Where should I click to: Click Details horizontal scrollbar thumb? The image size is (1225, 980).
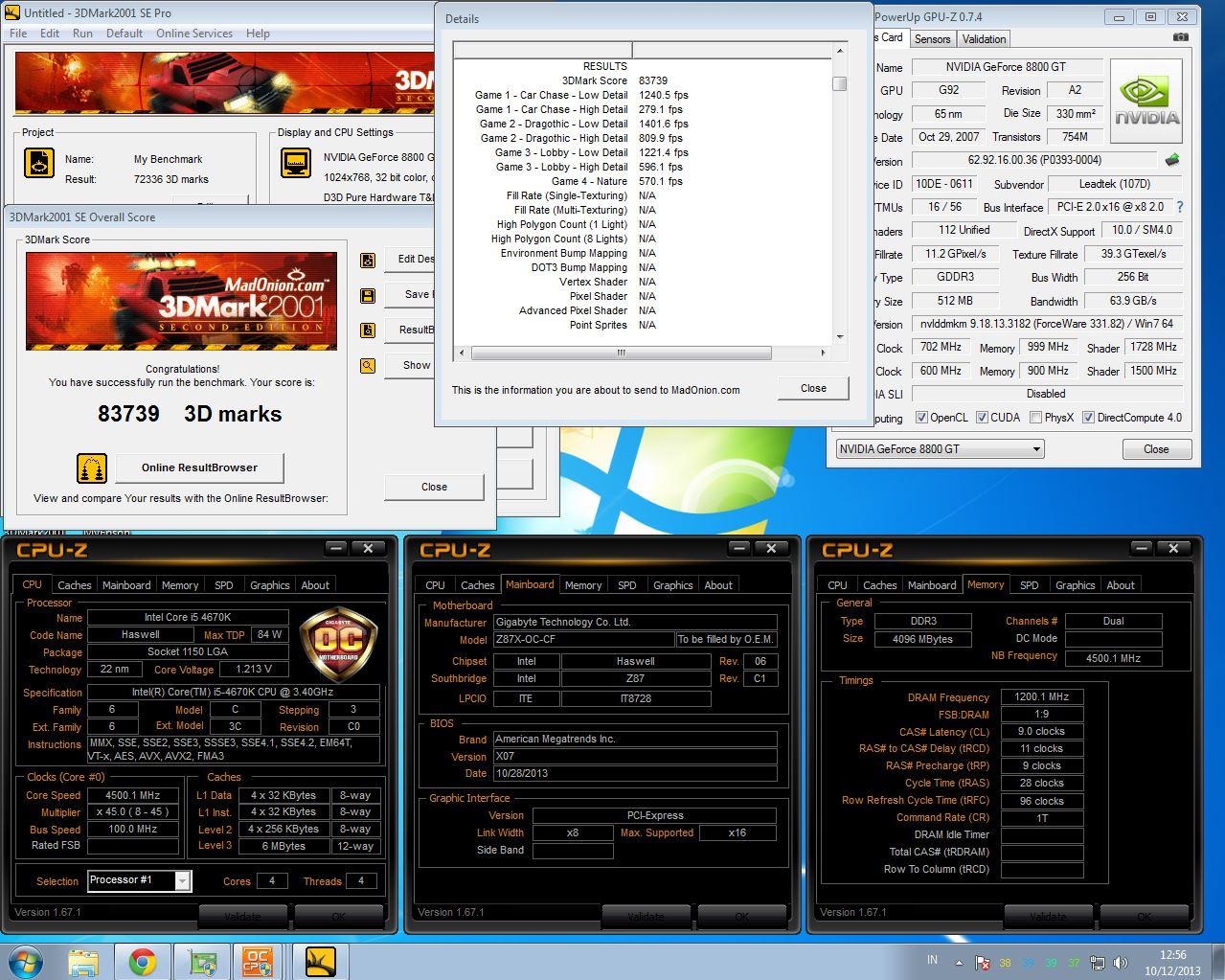click(620, 353)
